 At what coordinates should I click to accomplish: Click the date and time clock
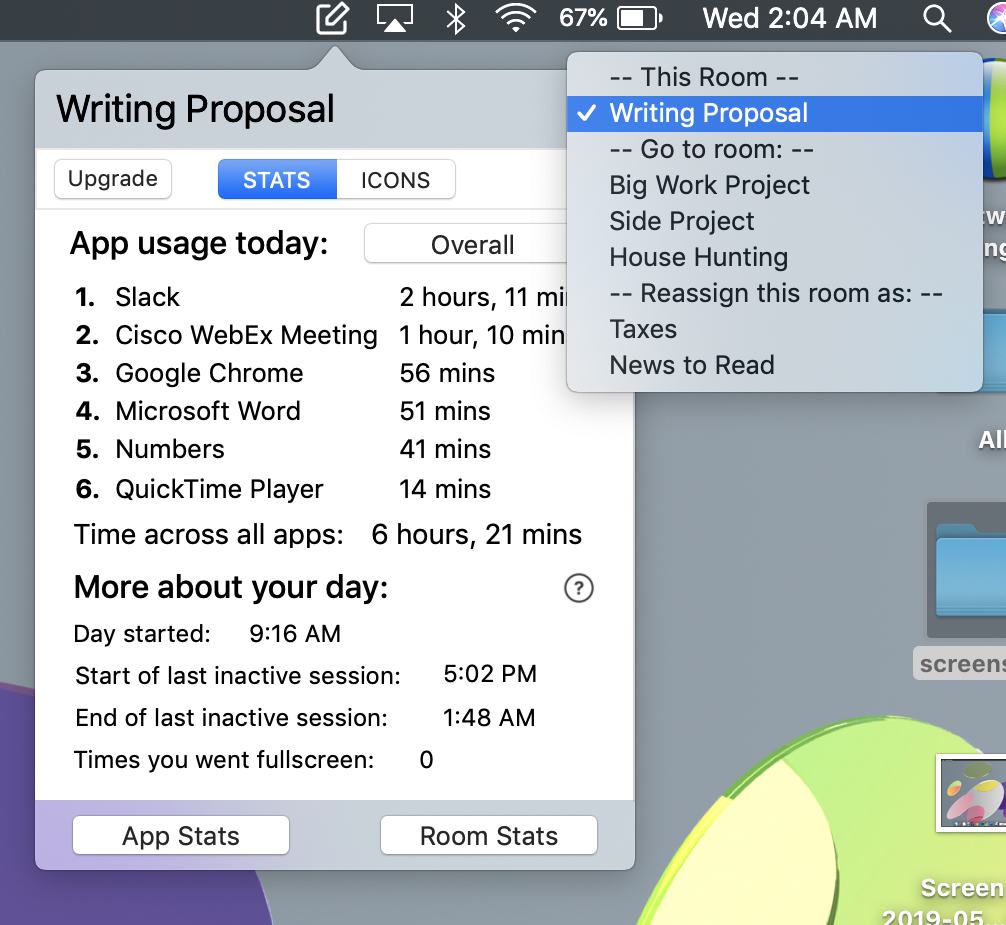(x=789, y=18)
